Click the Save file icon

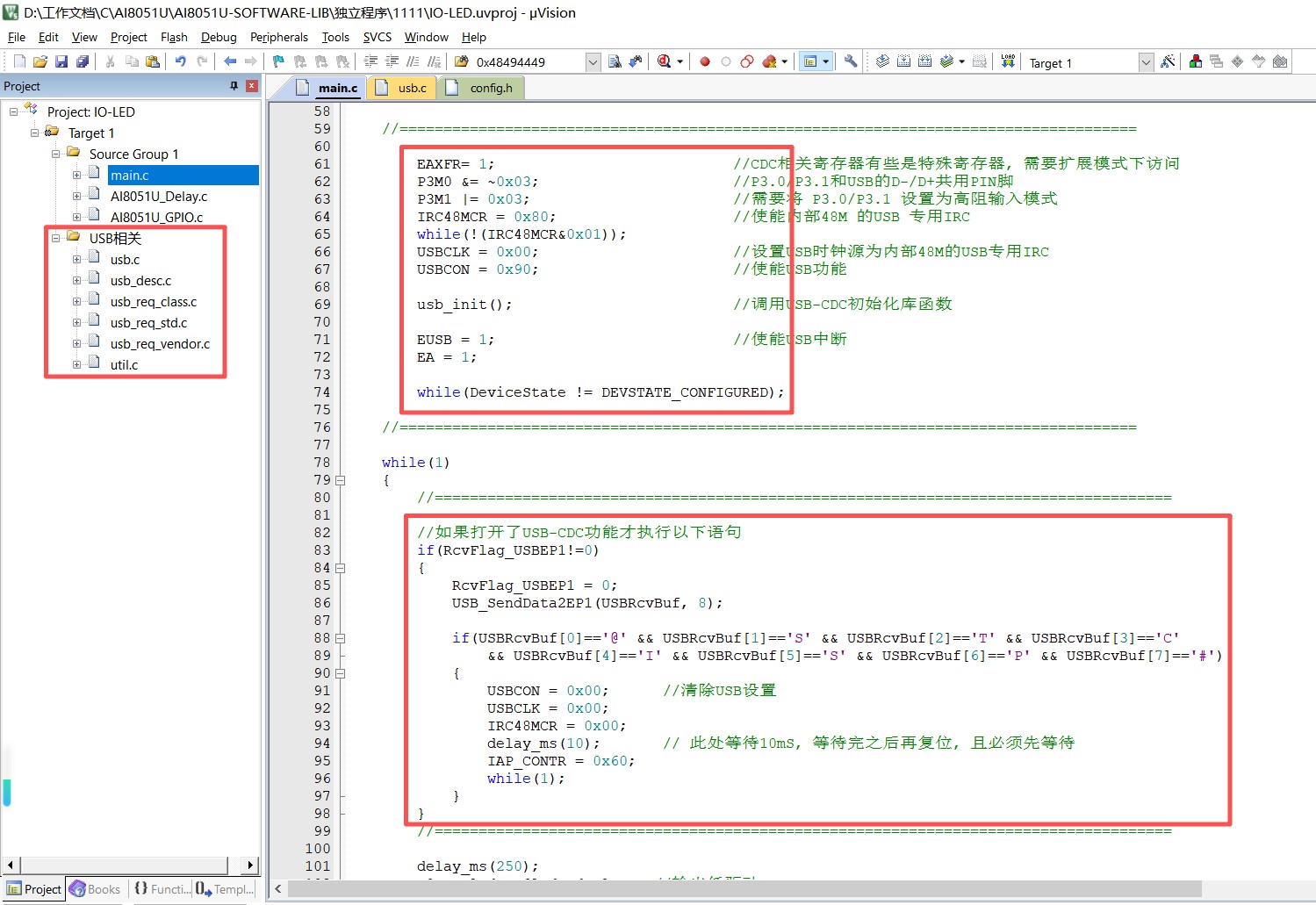tap(61, 61)
